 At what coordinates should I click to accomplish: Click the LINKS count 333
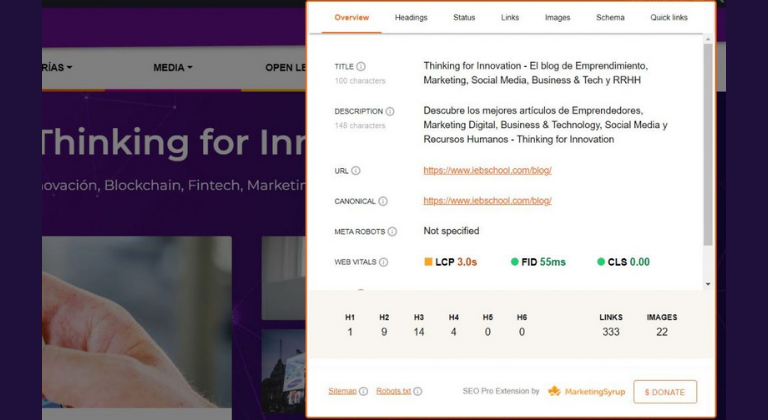tap(611, 332)
